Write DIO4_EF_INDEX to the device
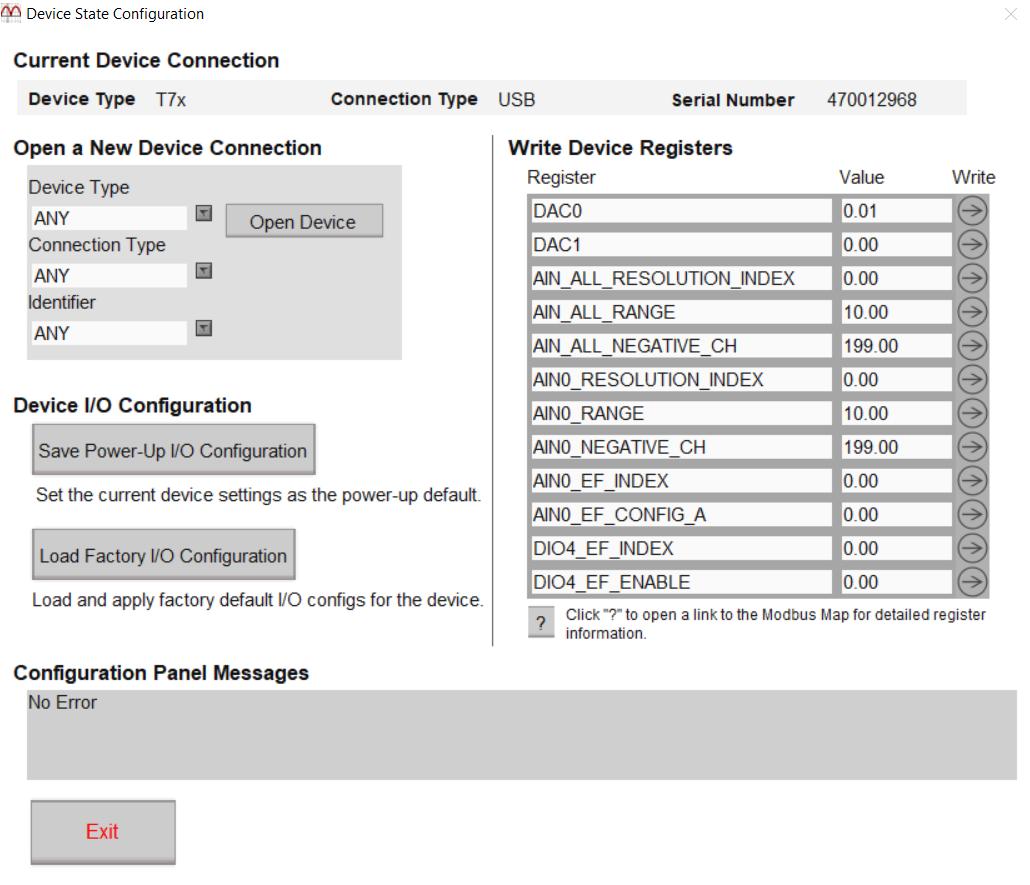Image resolution: width=1030 pixels, height=885 pixels. 972,548
